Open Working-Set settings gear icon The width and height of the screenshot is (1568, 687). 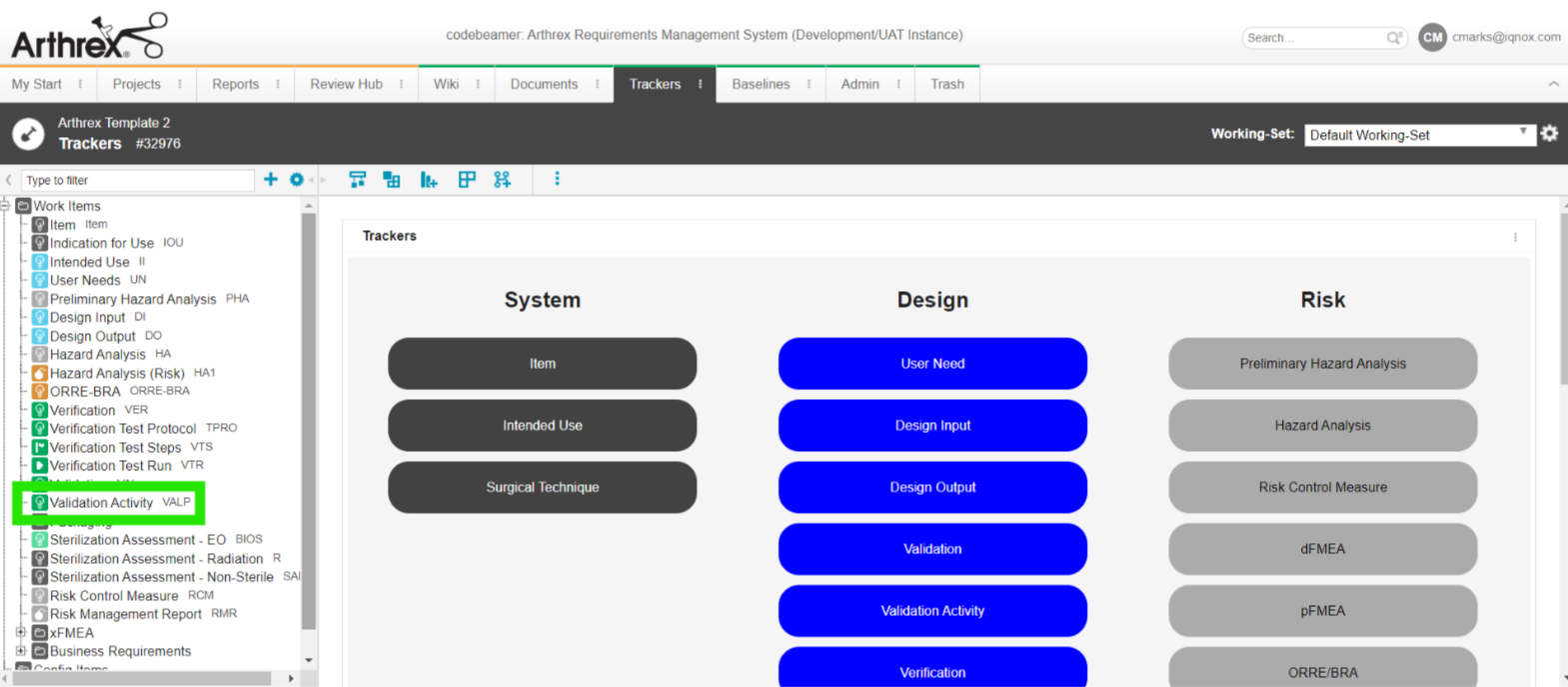point(1549,134)
